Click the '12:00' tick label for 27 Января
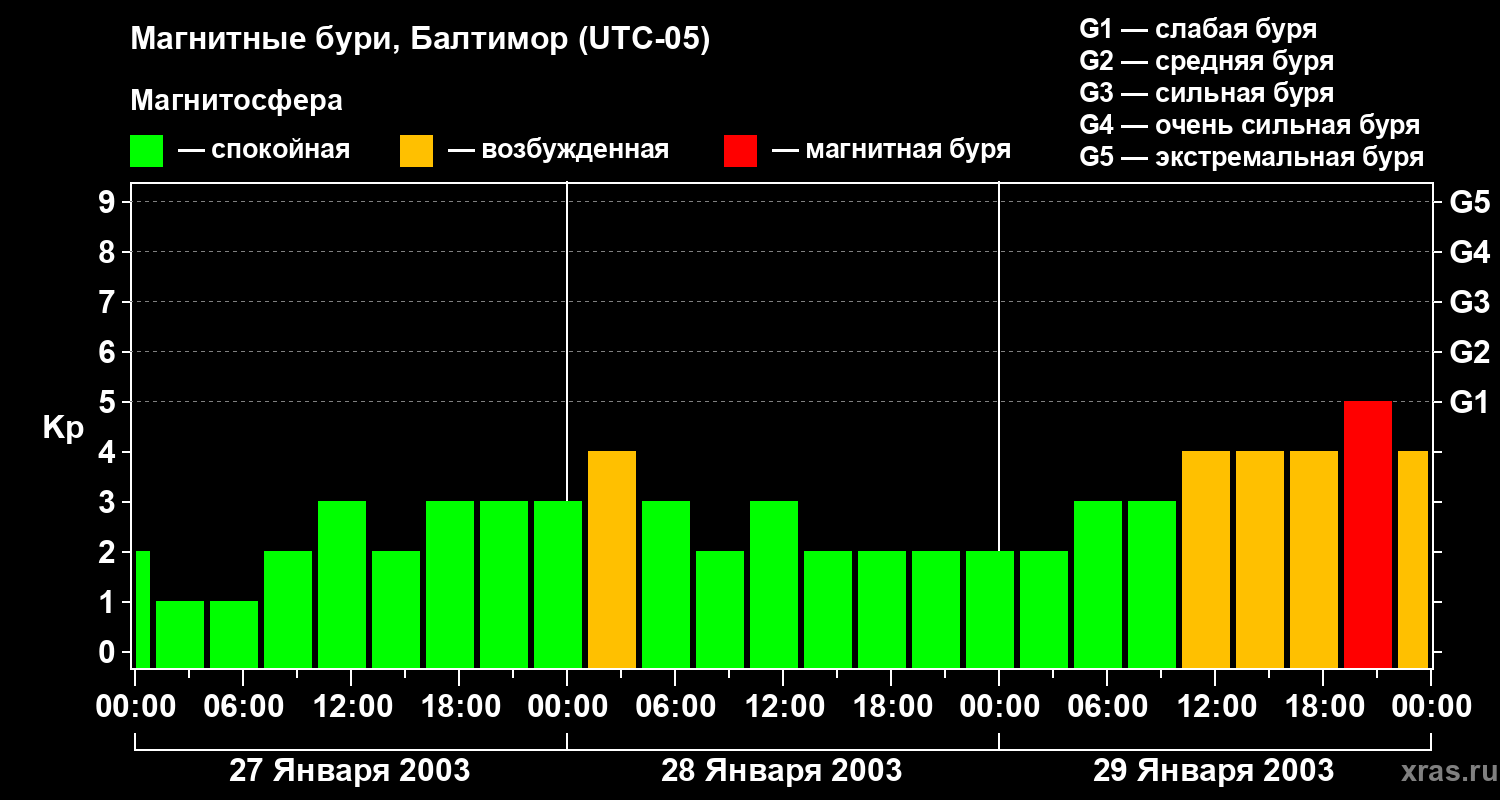Image resolution: width=1500 pixels, height=800 pixels. [351, 706]
